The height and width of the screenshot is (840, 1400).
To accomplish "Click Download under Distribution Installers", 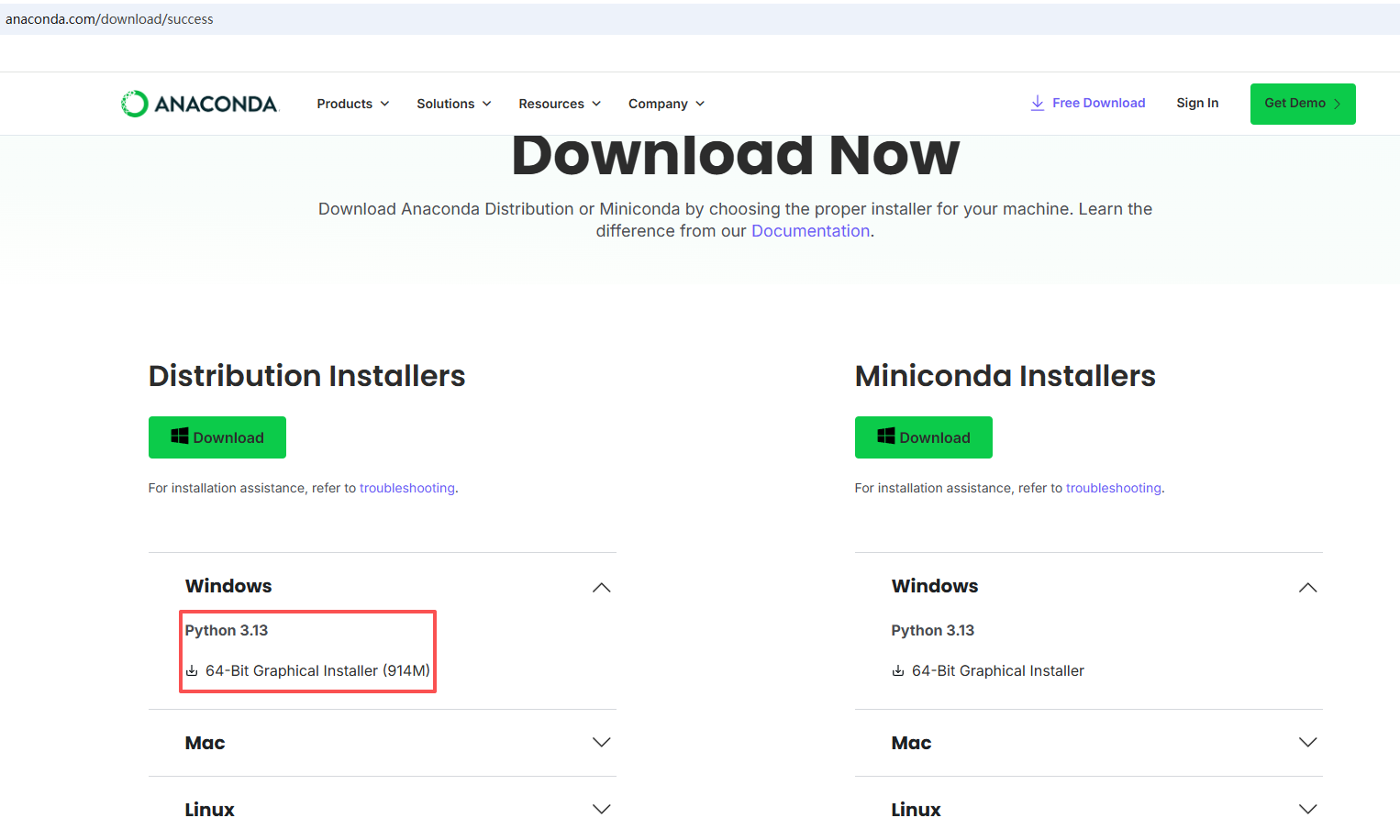I will coord(217,437).
